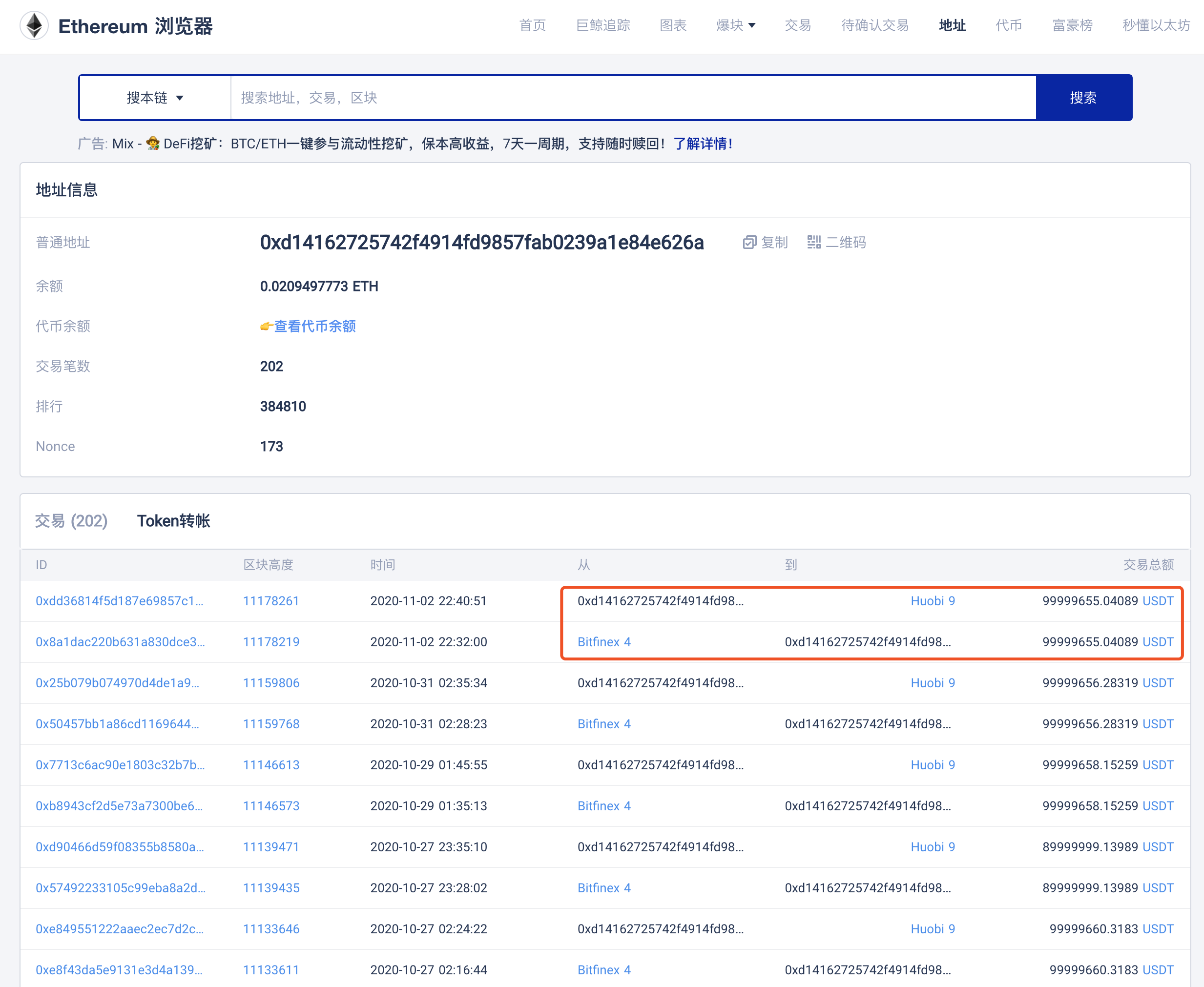
Task: Open block 11139435
Action: [270, 887]
